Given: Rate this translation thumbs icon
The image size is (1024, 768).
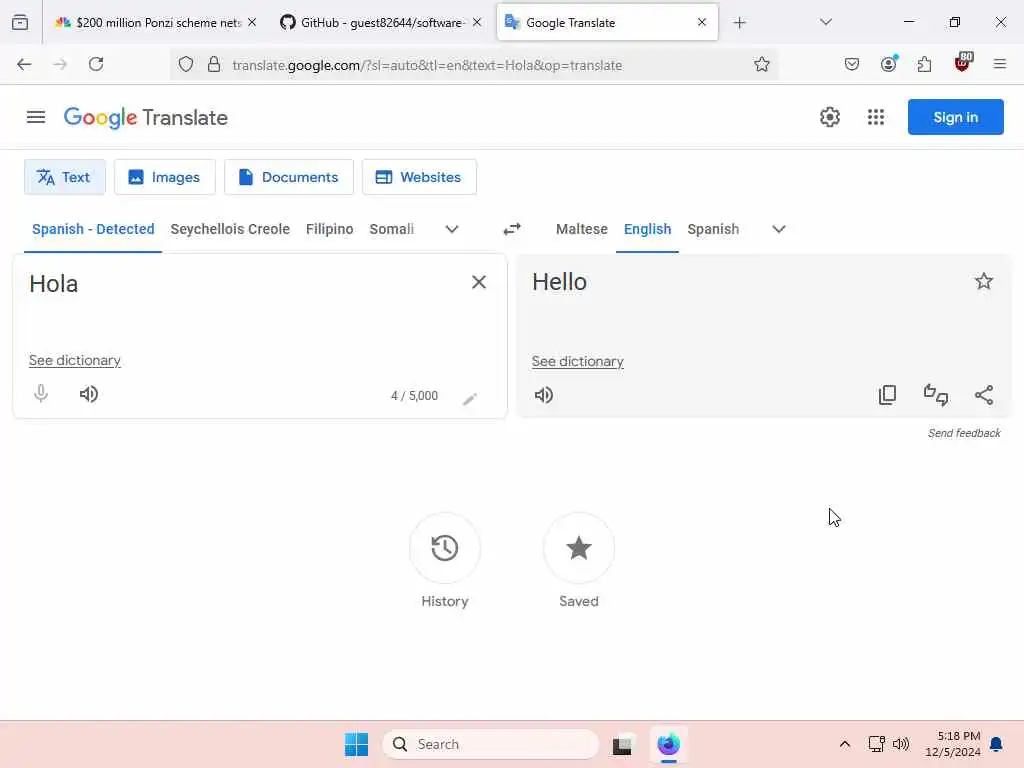Looking at the screenshot, I should (936, 395).
